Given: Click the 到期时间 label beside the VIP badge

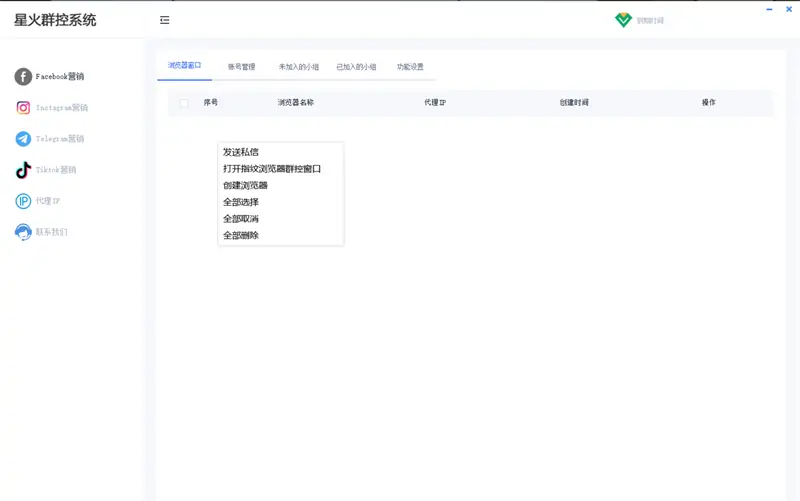Looking at the screenshot, I should pos(650,20).
